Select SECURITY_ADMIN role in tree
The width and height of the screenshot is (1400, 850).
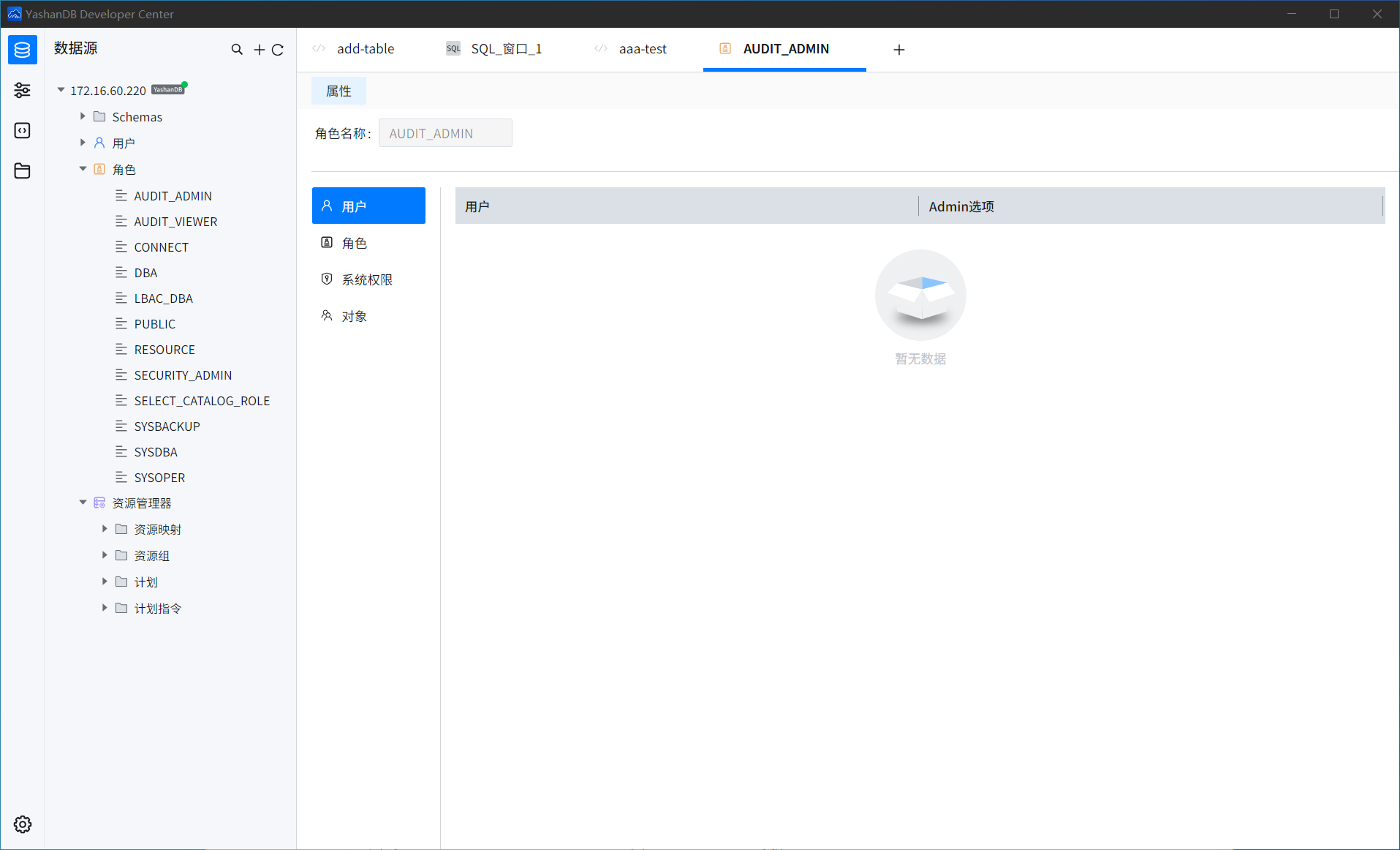pyautogui.click(x=183, y=375)
